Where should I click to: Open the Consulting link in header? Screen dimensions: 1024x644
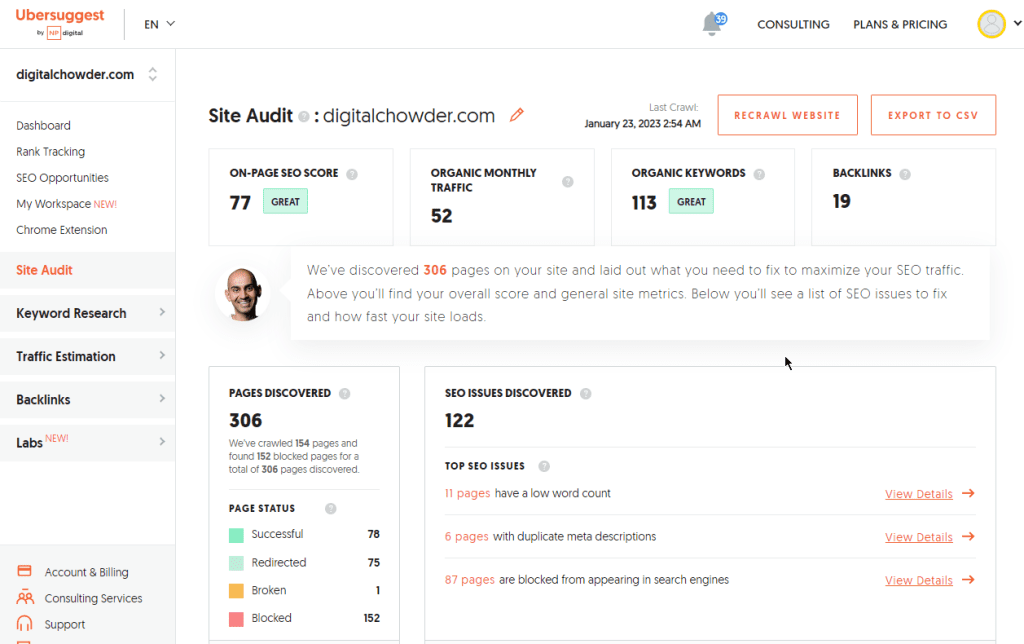[793, 24]
